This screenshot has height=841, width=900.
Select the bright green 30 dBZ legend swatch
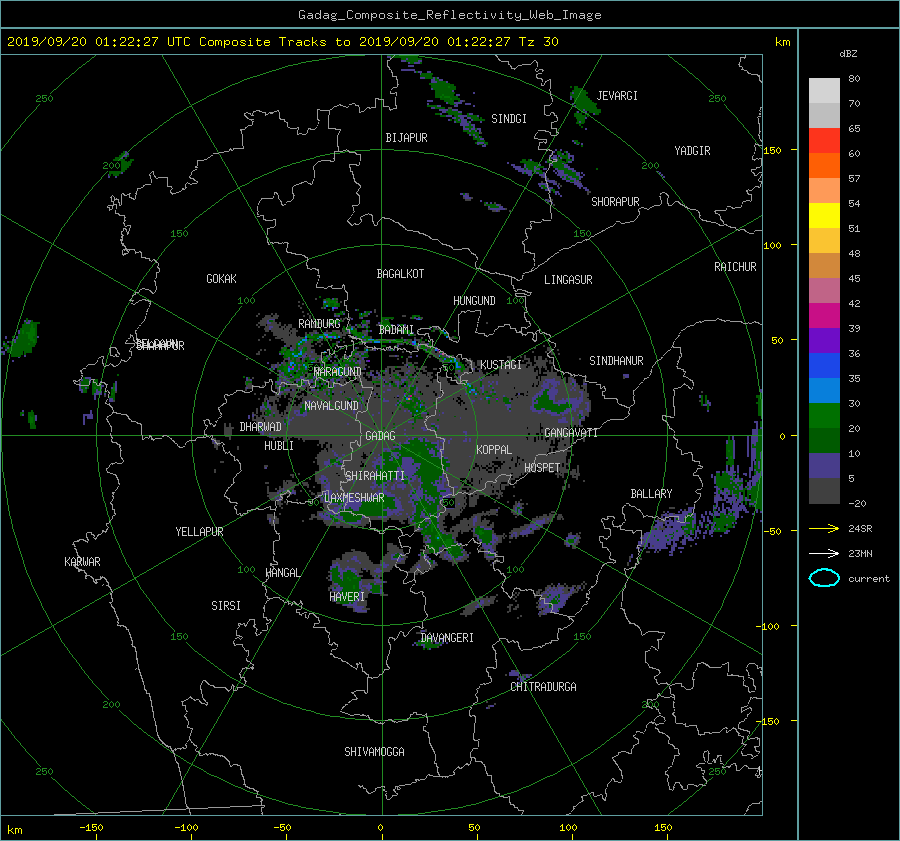click(x=824, y=415)
